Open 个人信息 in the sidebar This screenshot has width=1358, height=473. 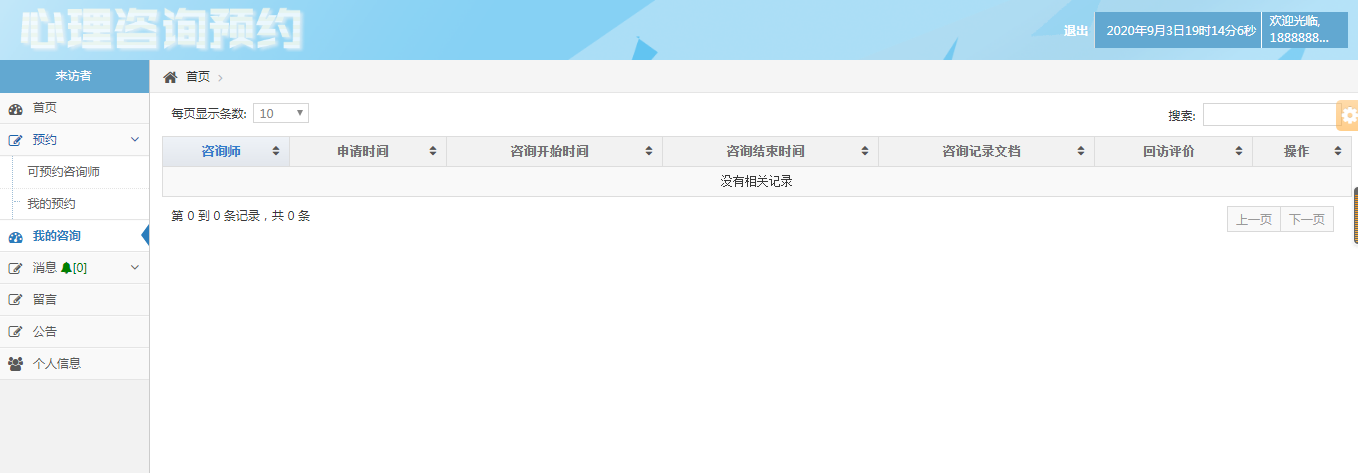pyautogui.click(x=75, y=364)
